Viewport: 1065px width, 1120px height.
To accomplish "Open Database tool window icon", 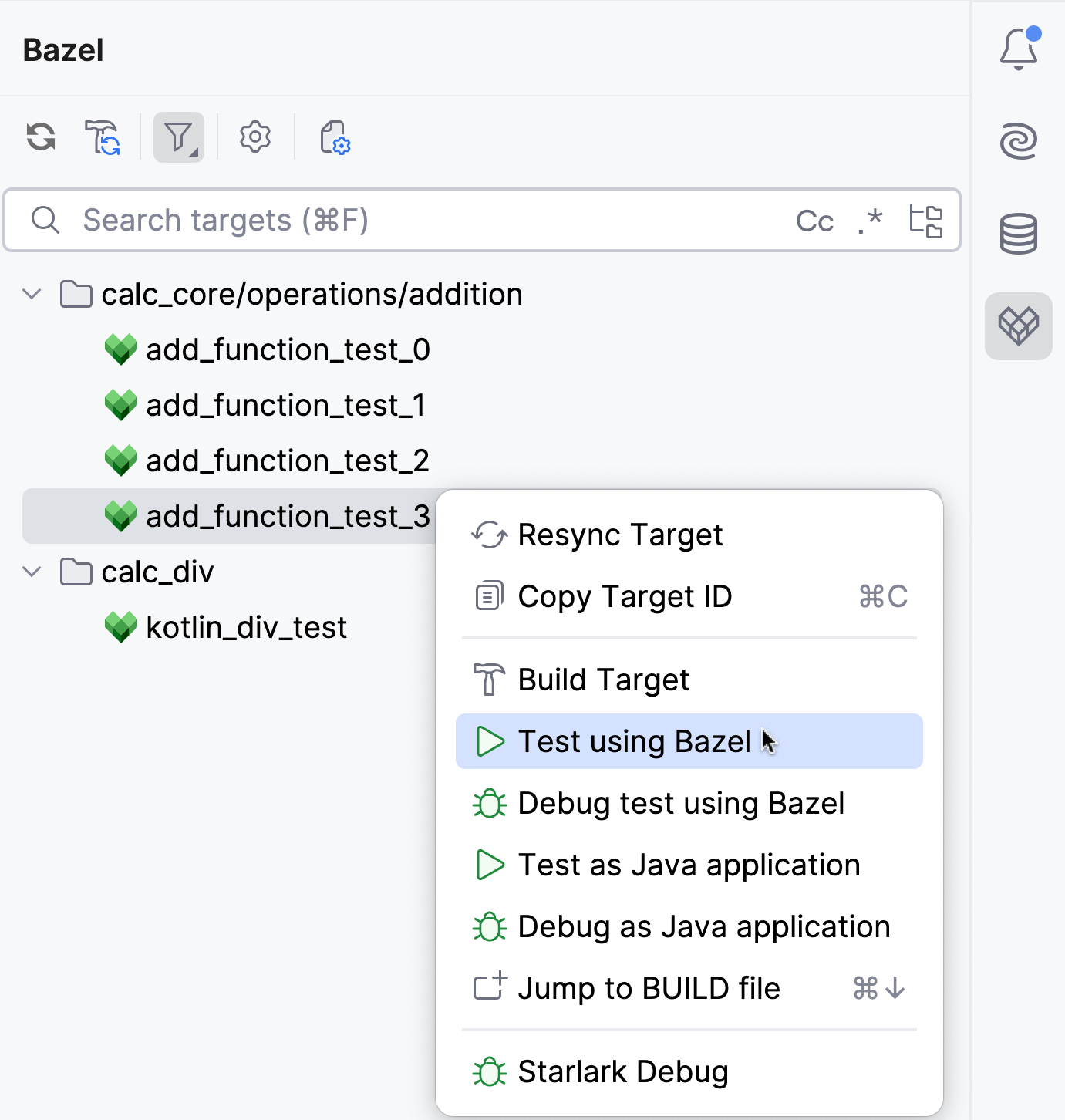I will [x=1019, y=233].
